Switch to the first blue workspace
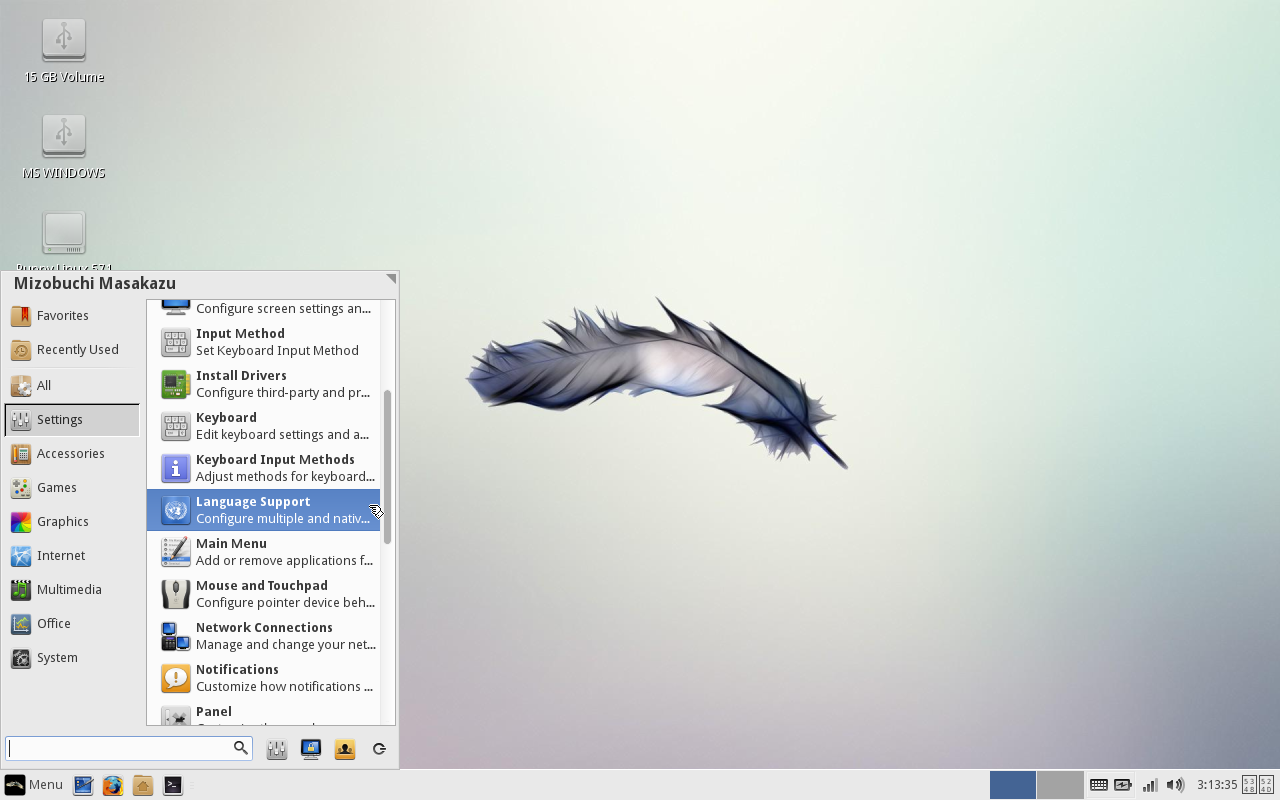 pos(1013,785)
